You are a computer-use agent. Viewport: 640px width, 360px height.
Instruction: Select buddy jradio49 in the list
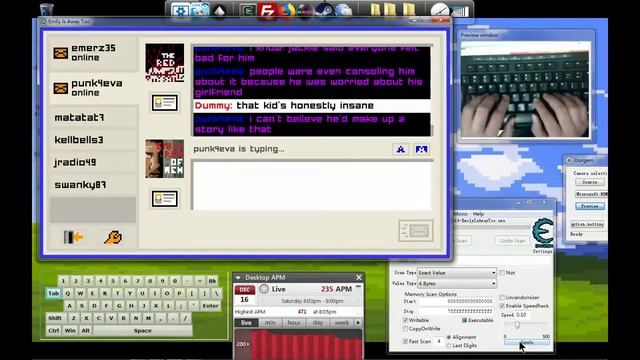93,162
